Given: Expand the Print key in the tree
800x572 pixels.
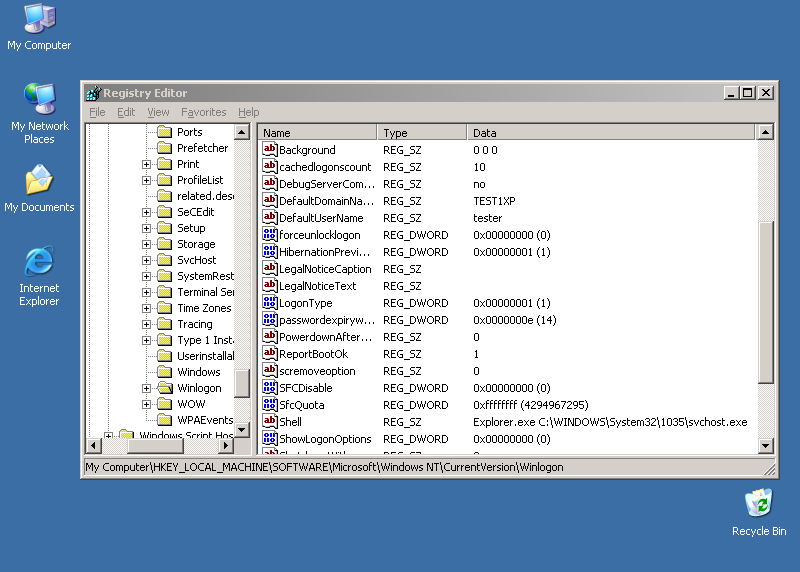Looking at the screenshot, I should tap(146, 164).
